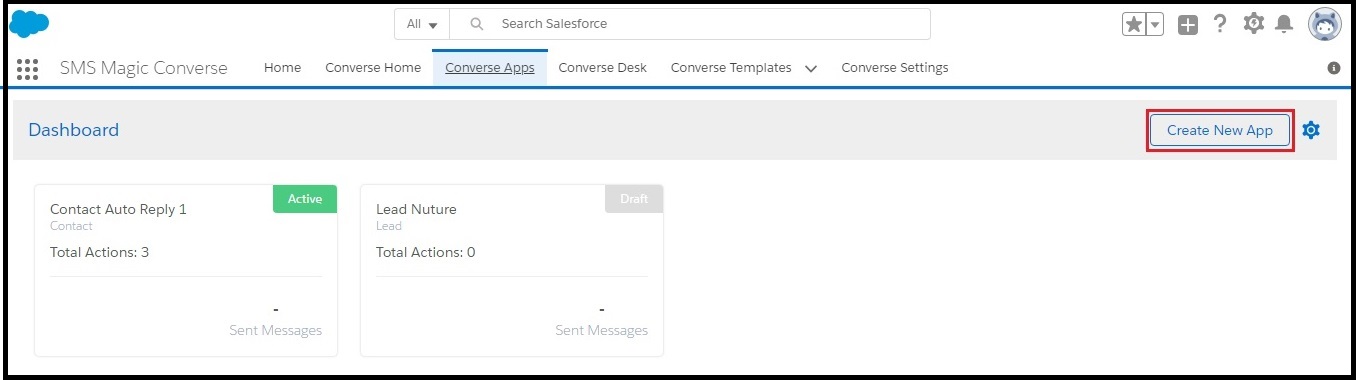Open the App Launcher grid icon
The image size is (1356, 380).
tap(28, 69)
